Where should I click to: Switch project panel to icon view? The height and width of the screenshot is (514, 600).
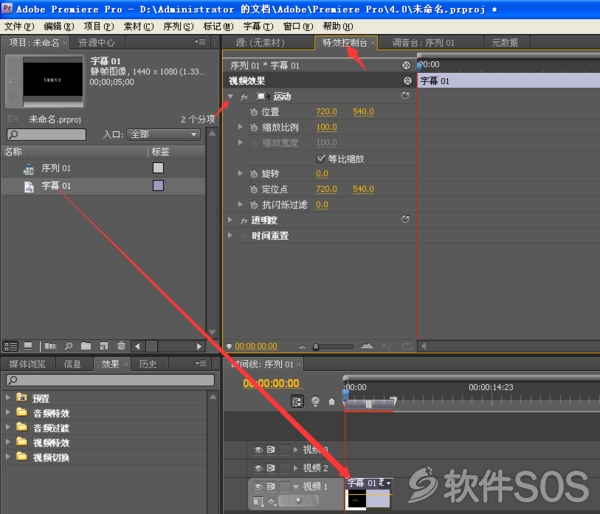pos(28,346)
